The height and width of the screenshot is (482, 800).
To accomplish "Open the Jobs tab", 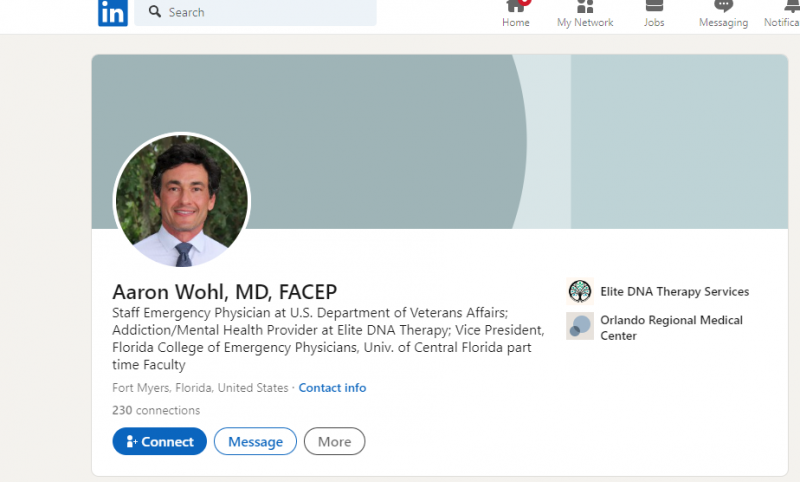I will pos(654,14).
